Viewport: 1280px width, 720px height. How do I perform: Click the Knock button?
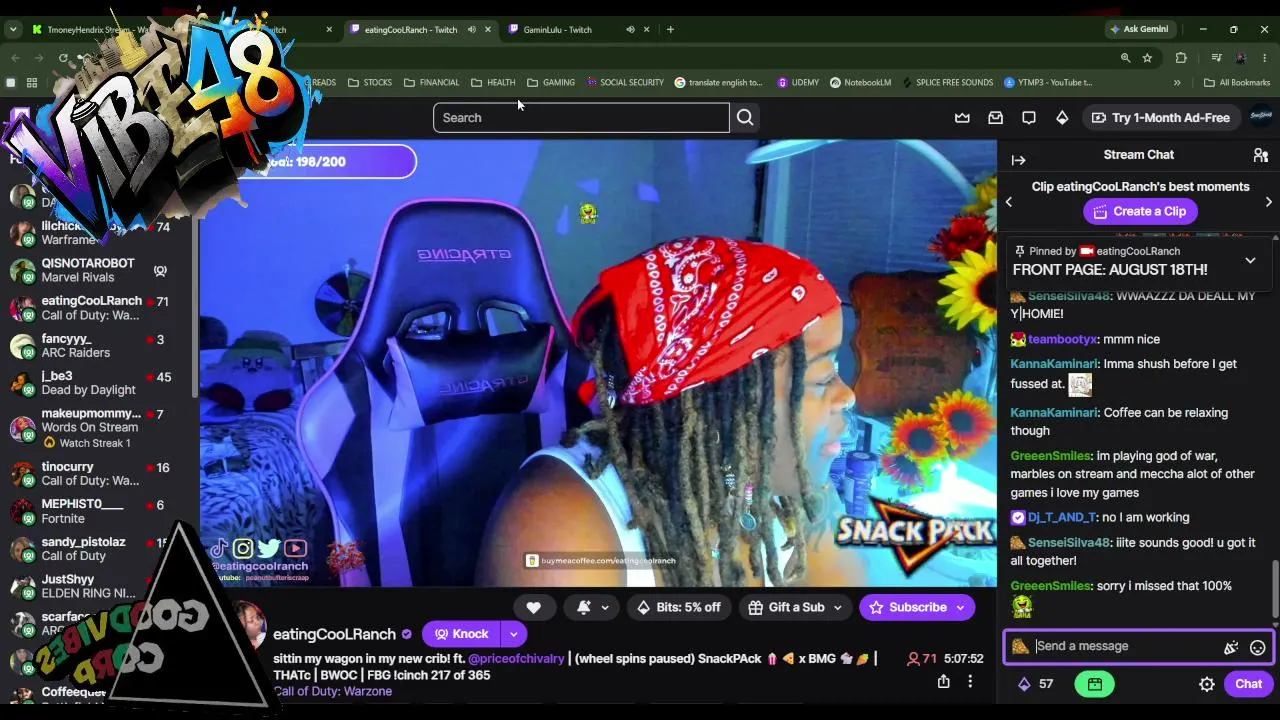(x=461, y=634)
